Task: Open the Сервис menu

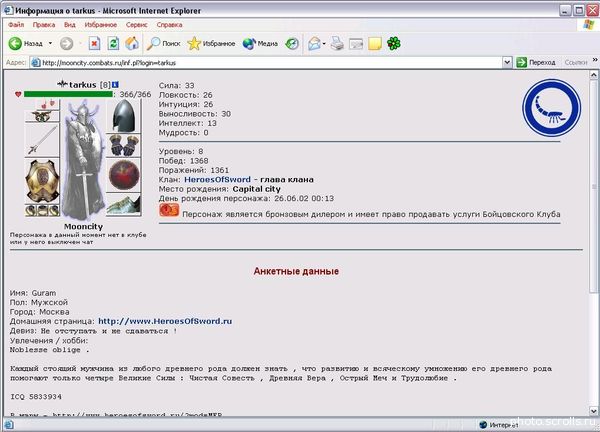Action: [x=137, y=25]
